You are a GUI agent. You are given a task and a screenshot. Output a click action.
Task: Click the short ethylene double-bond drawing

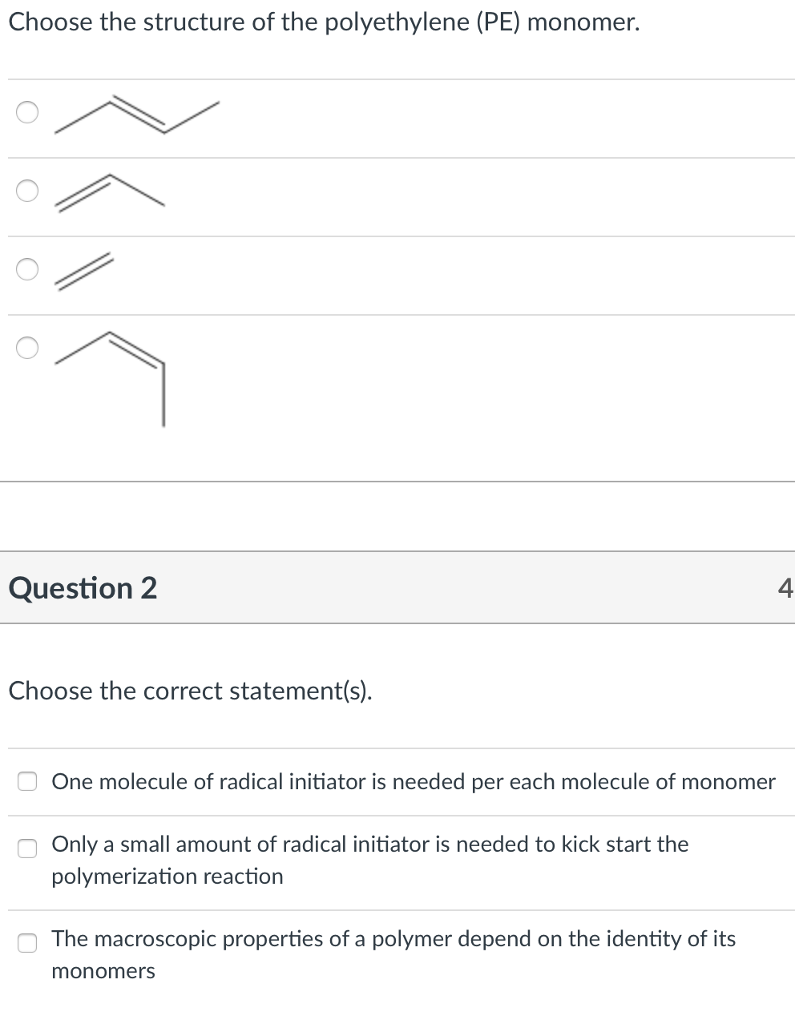(x=84, y=271)
